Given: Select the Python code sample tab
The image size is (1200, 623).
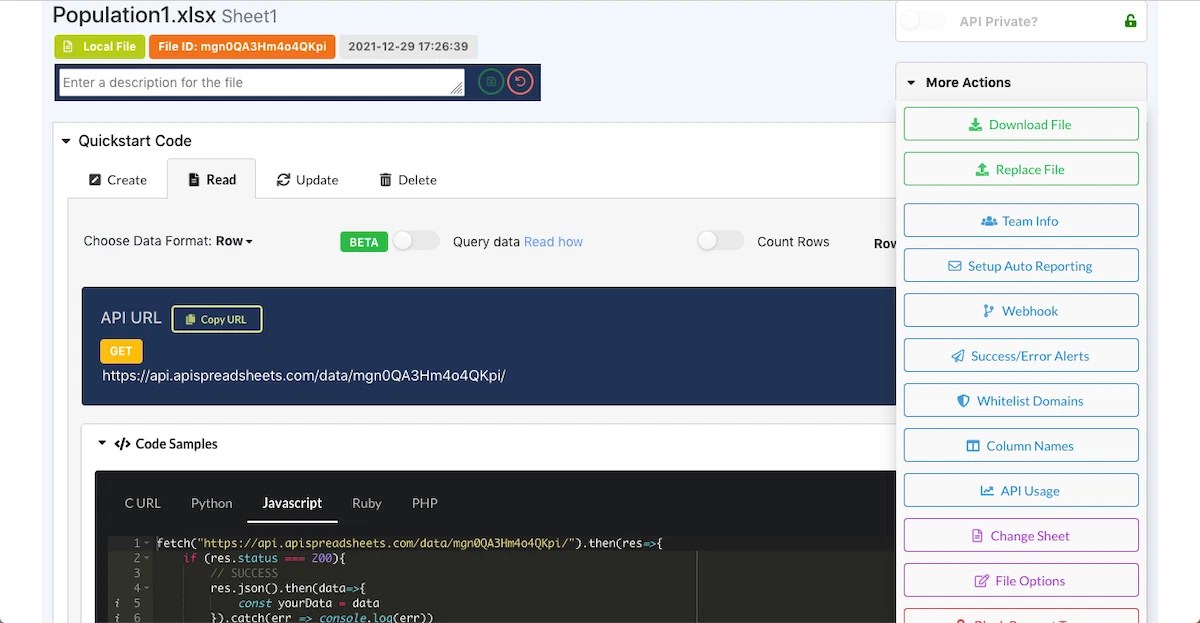Looking at the screenshot, I should coord(211,503).
